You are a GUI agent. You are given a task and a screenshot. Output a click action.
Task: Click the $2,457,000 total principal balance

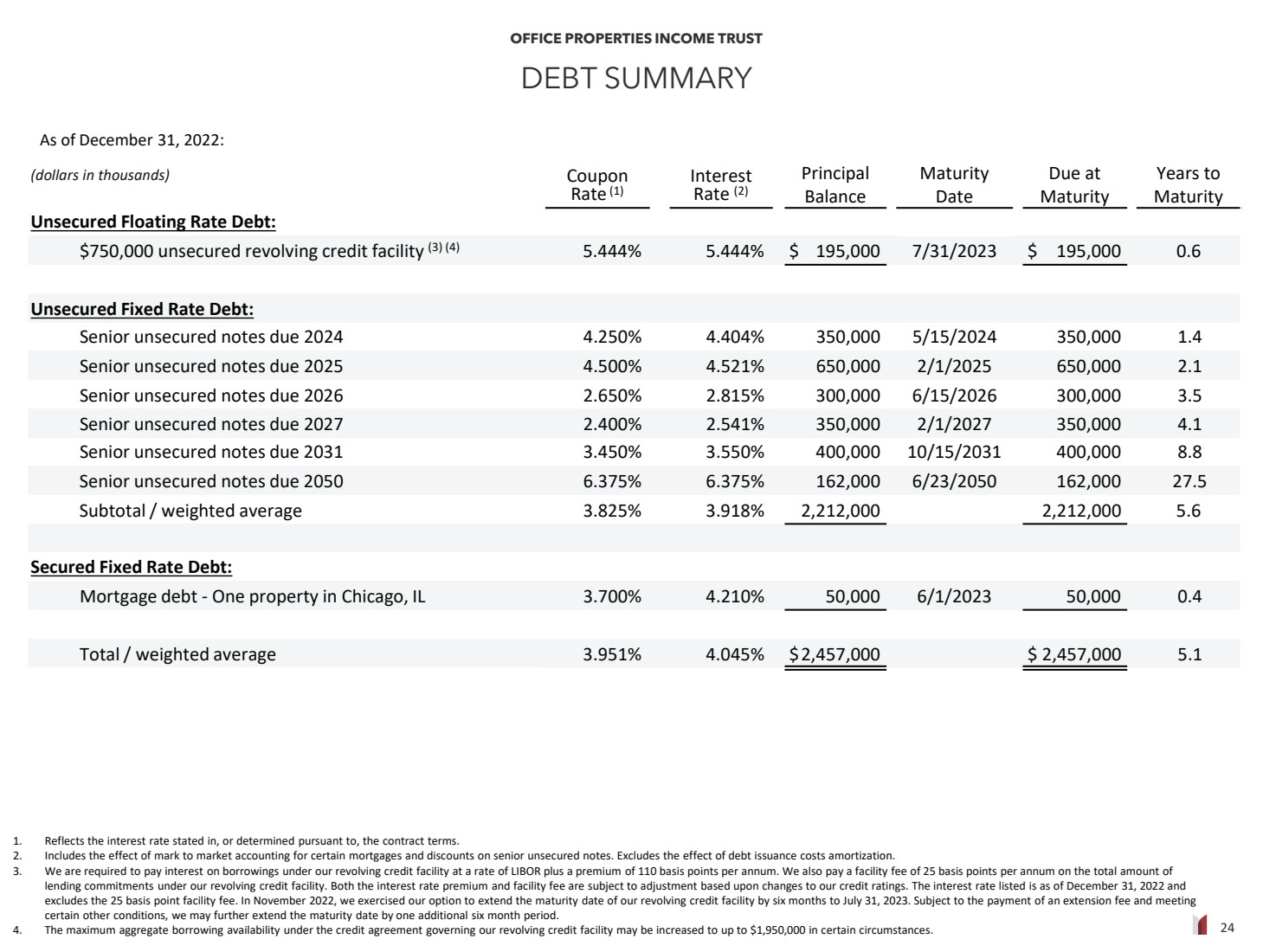click(835, 654)
